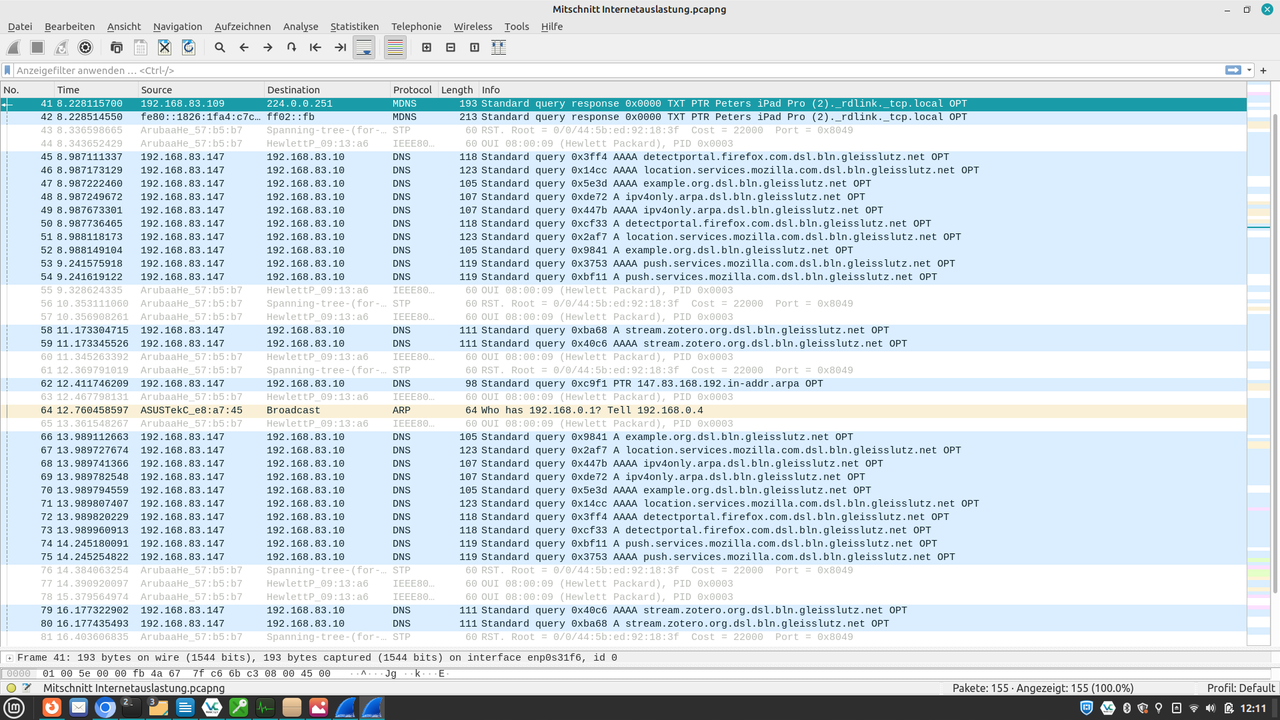This screenshot has width=1280, height=720.
Task: Toggle packet list colorization
Action: click(395, 47)
